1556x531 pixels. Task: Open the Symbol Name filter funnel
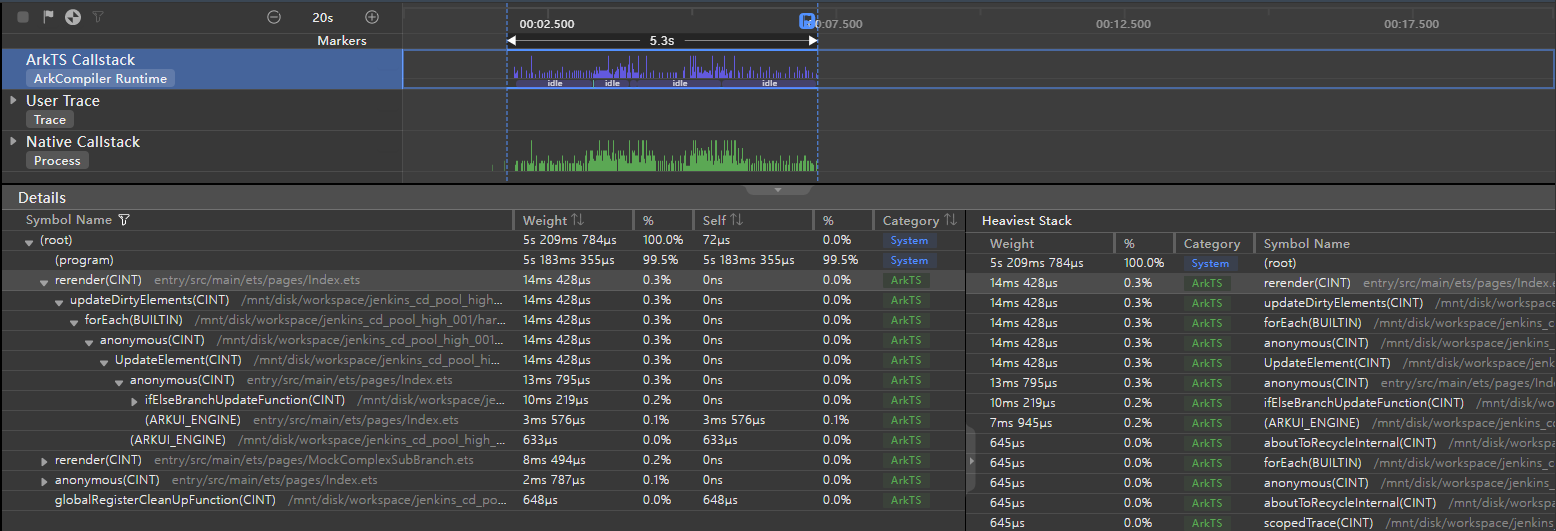click(124, 220)
